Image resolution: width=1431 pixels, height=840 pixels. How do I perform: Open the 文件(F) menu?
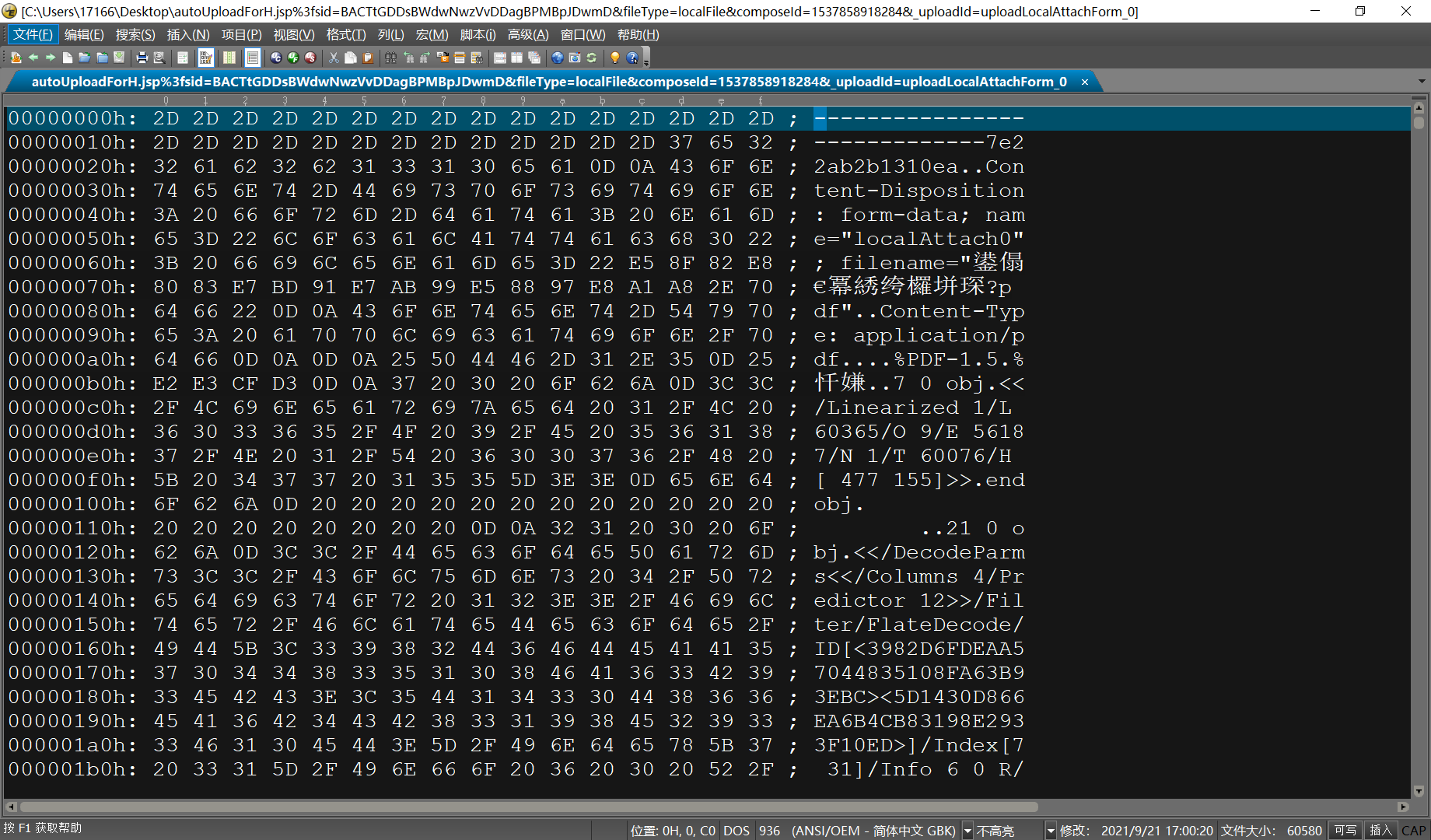(x=32, y=34)
